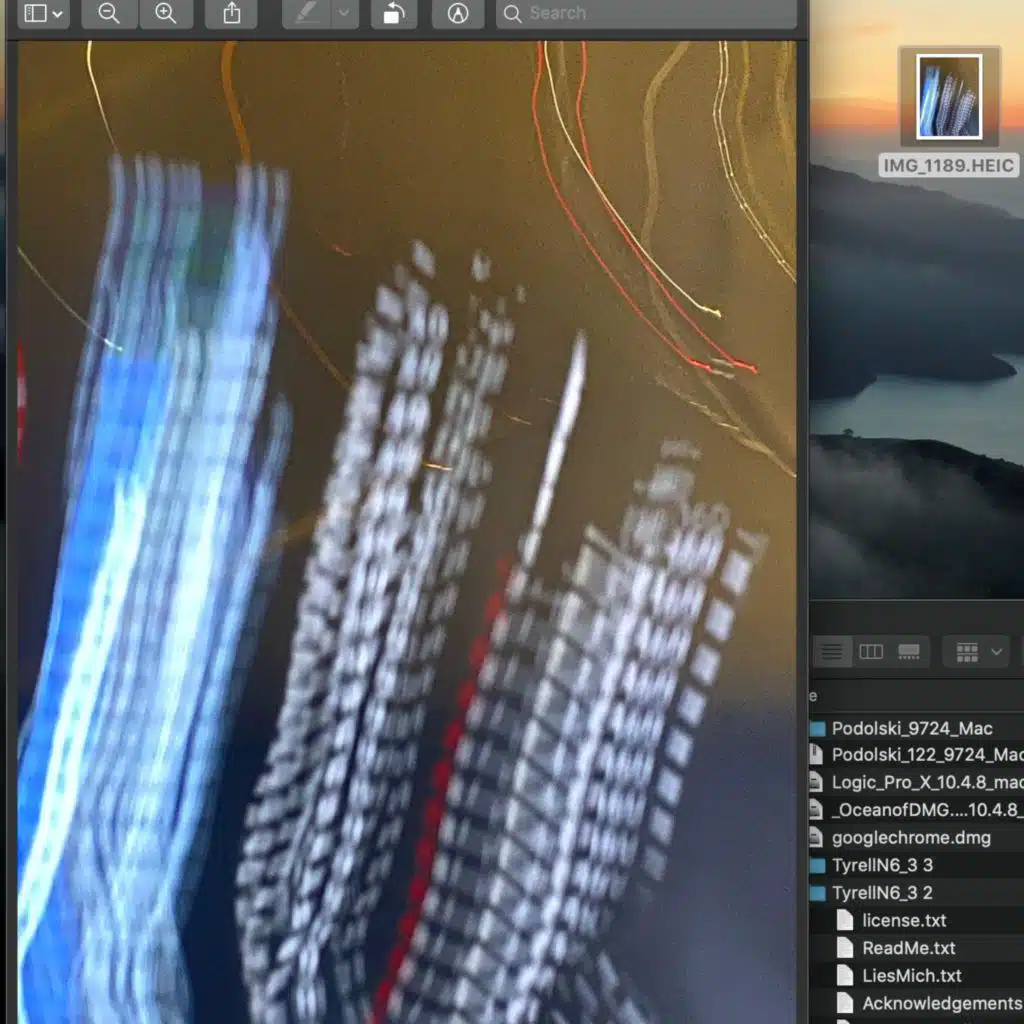This screenshot has height=1024, width=1024.
Task: Open the sidebar view menu in Preview
Action: click(43, 14)
